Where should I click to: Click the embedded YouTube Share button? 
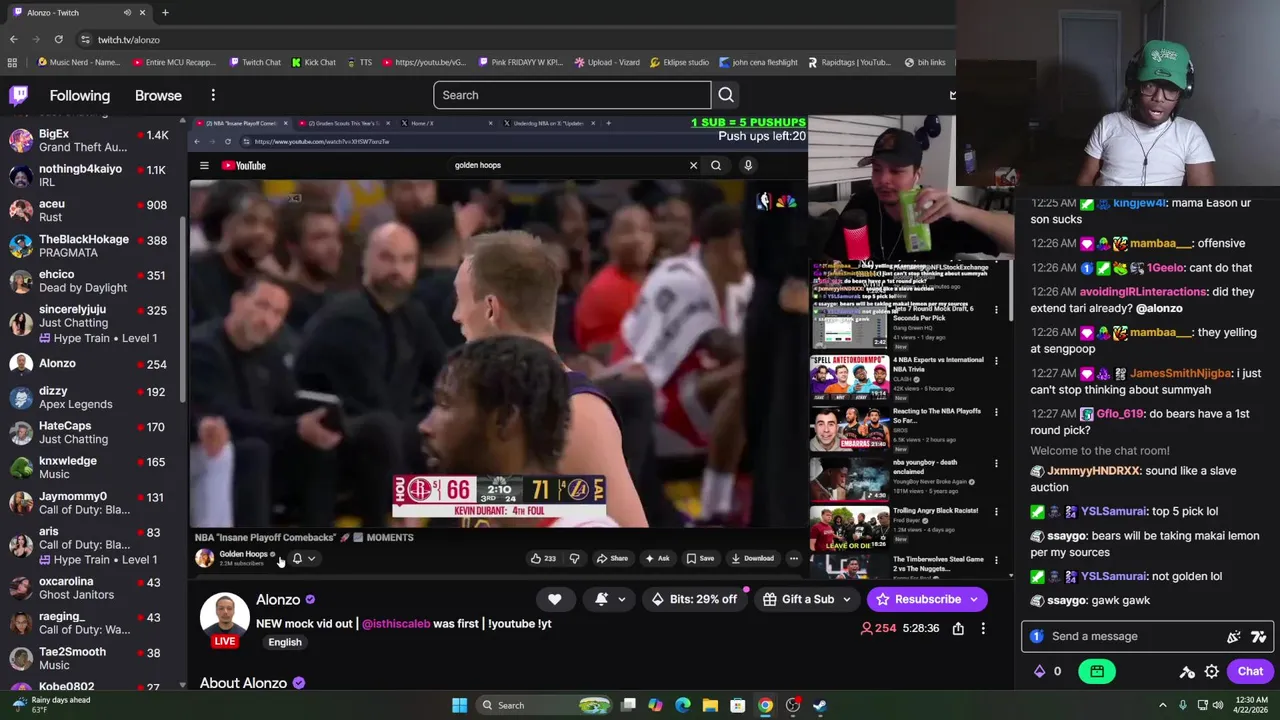tap(612, 558)
